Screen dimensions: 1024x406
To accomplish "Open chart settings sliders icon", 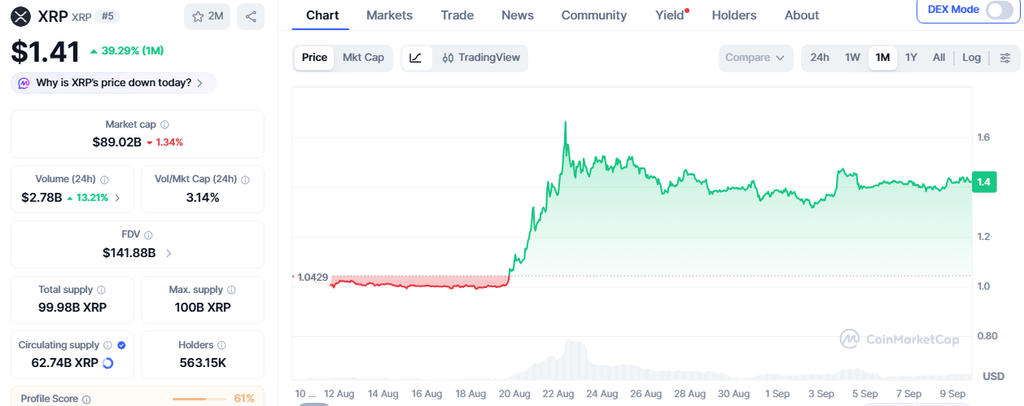I will click(1005, 58).
